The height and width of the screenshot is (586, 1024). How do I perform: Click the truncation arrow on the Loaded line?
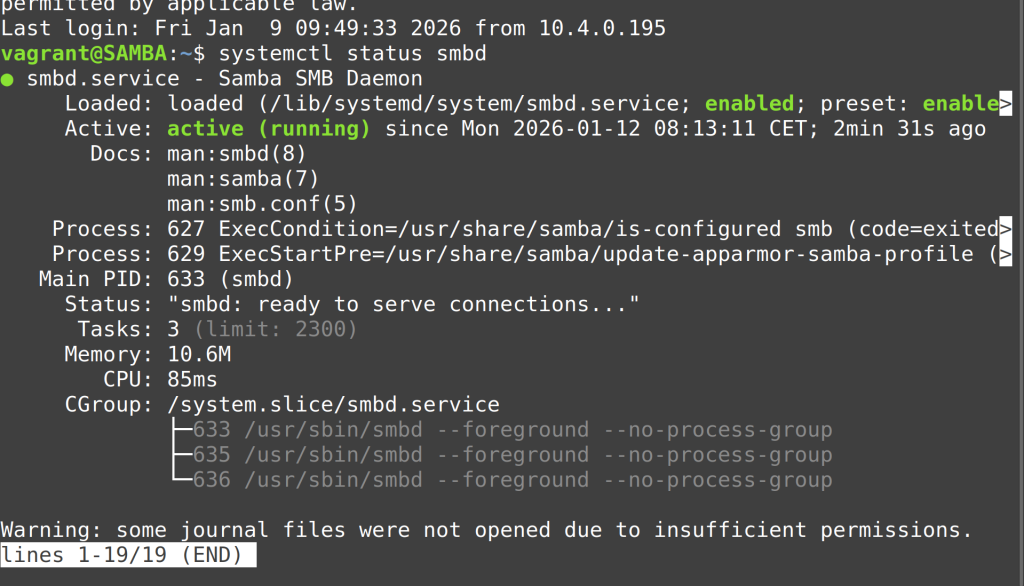(1005, 104)
